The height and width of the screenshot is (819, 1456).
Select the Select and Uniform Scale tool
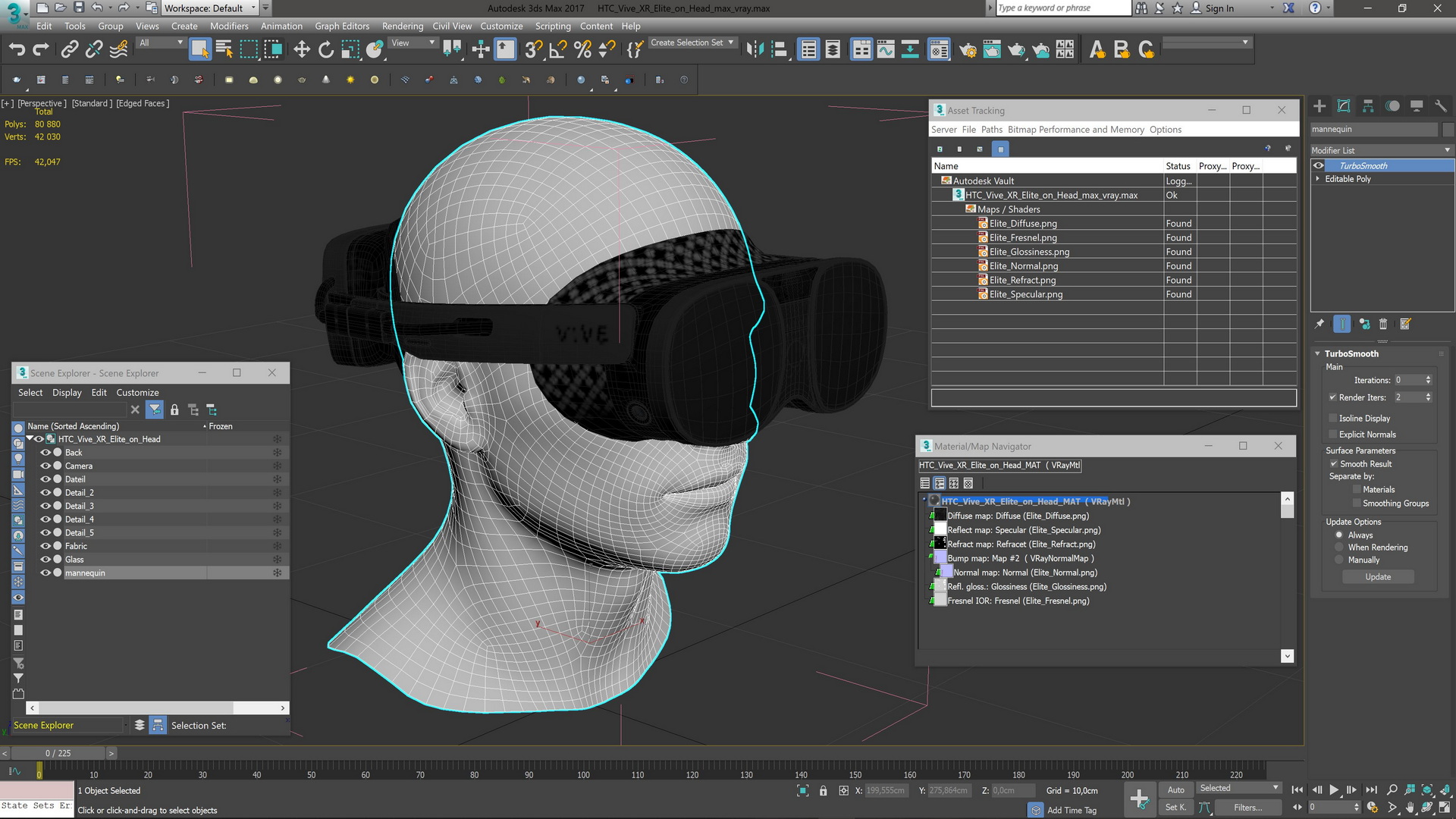pos(350,49)
